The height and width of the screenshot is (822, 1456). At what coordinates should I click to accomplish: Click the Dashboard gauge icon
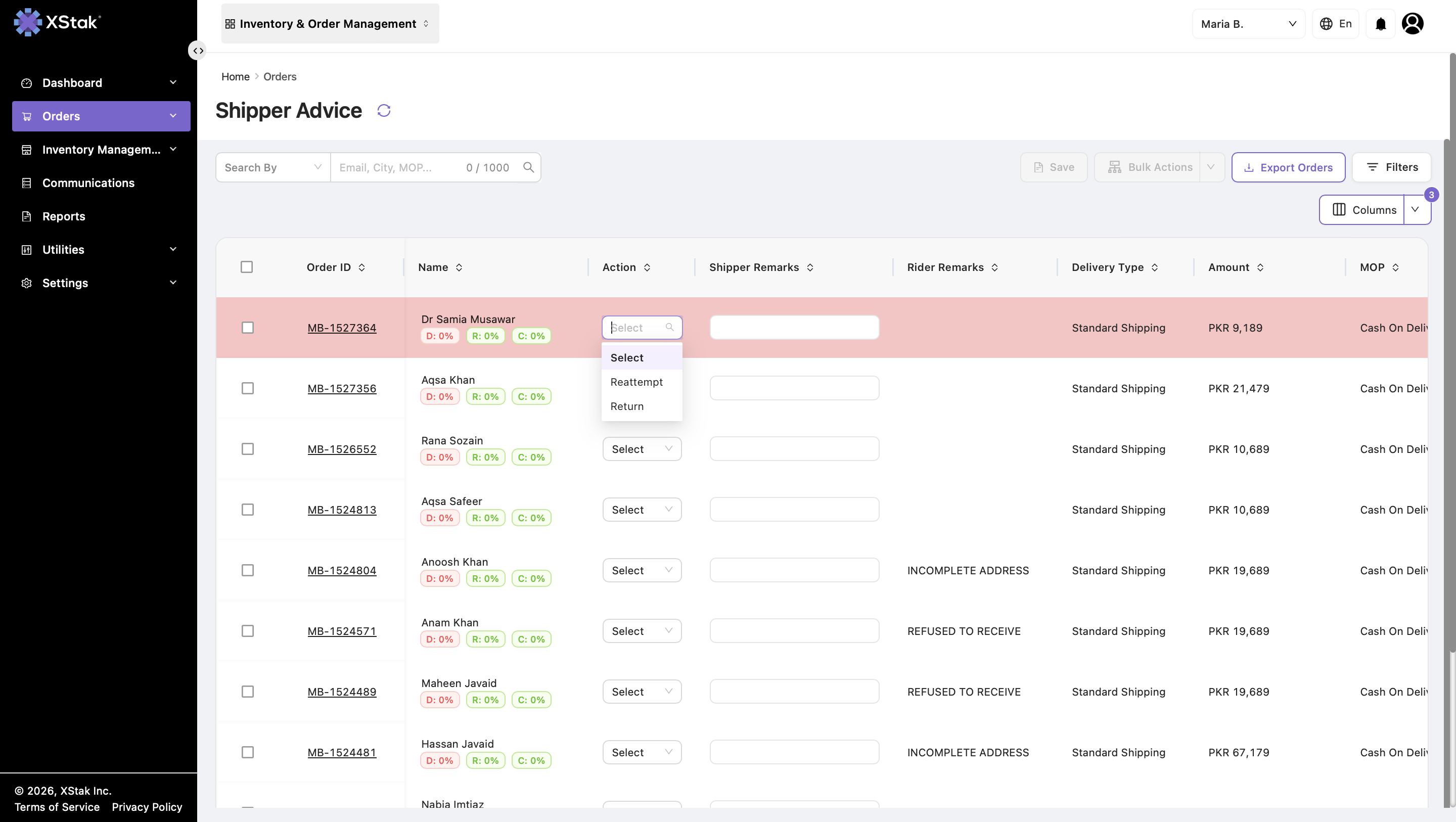[x=27, y=83]
